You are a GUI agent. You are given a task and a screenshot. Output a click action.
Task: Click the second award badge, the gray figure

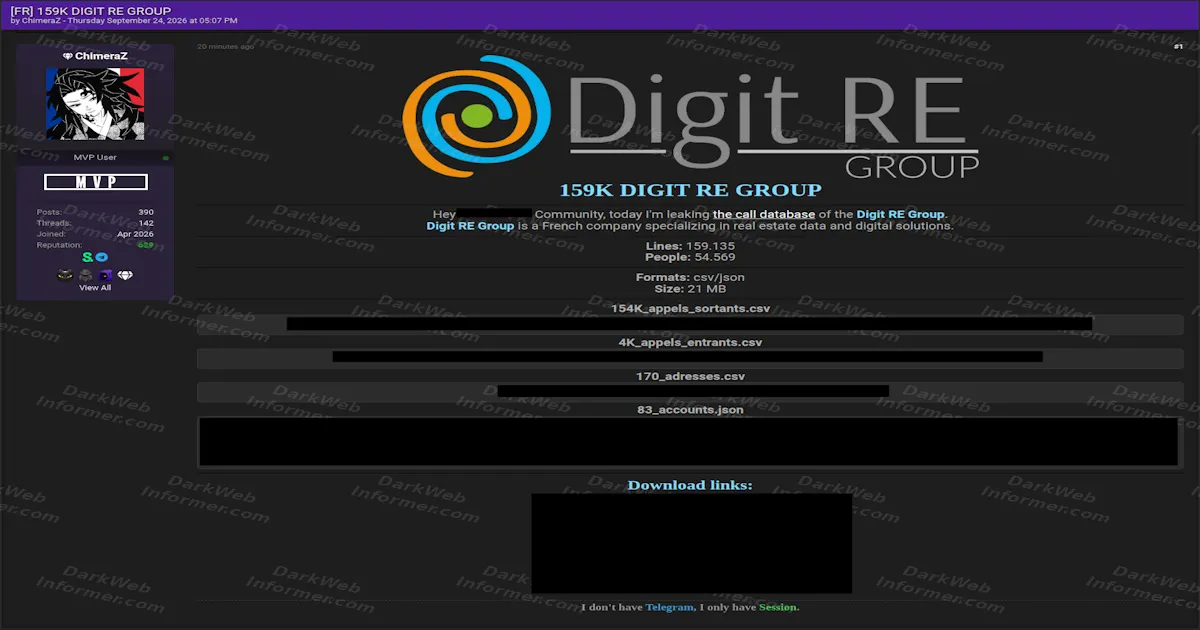tap(85, 275)
